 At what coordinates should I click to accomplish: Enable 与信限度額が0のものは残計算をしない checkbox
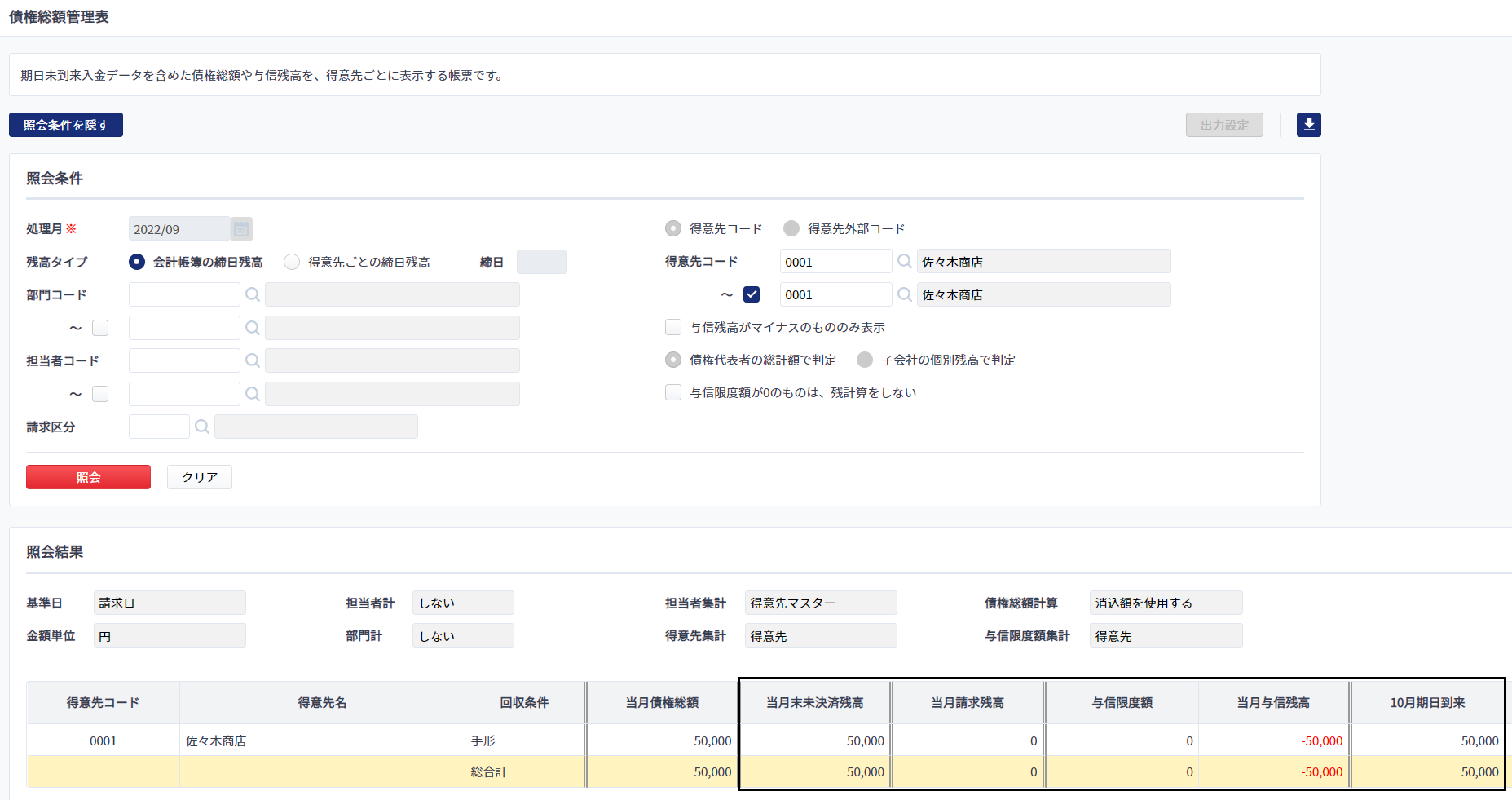point(673,392)
